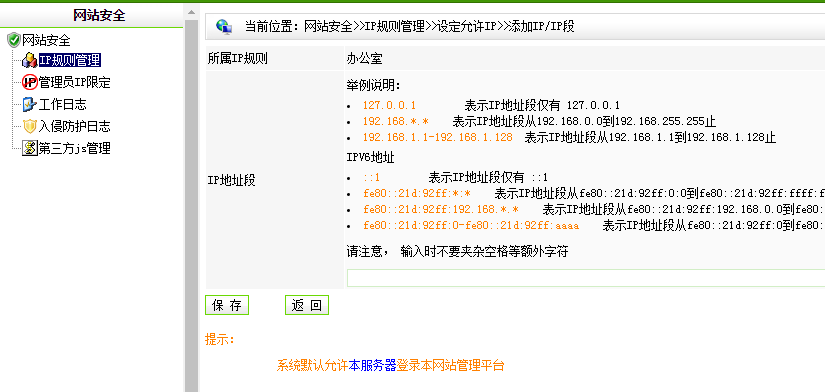
Task: Click the fe80::21d:92ff:0-fe80::21d:92ff:aaaa example
Action: pos(471,226)
